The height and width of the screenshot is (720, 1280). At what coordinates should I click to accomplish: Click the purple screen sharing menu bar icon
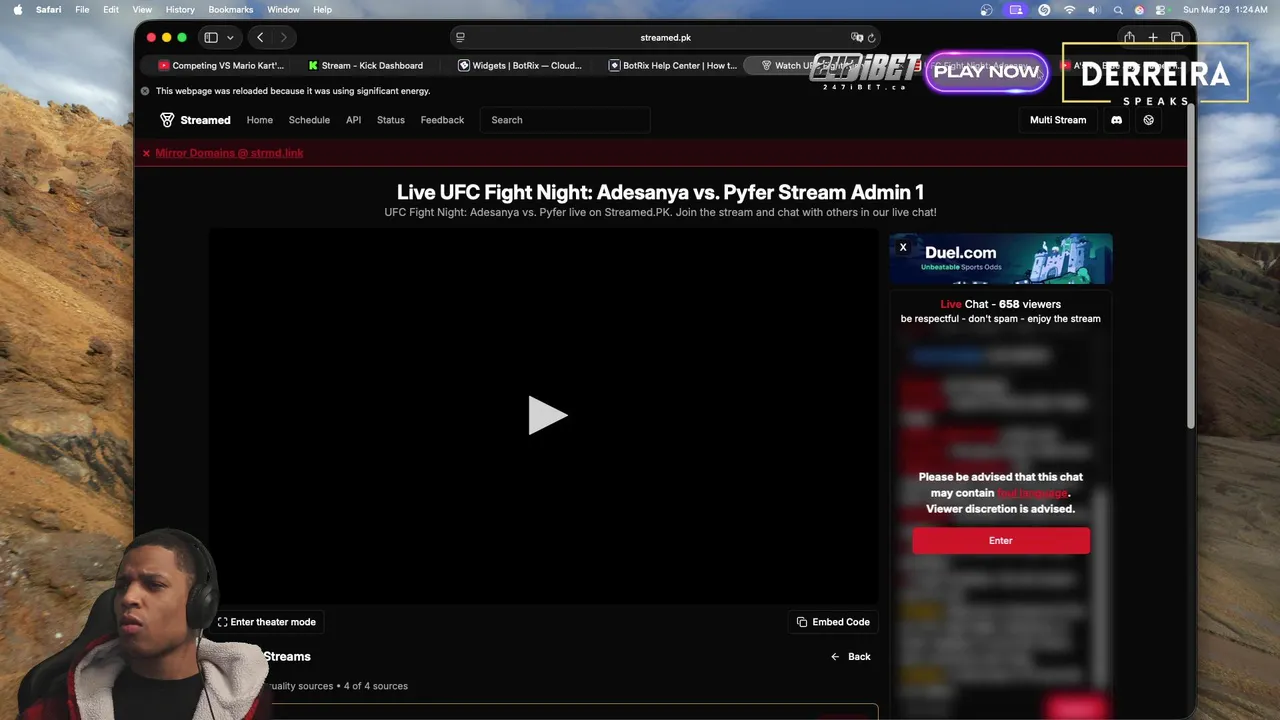[1016, 9]
